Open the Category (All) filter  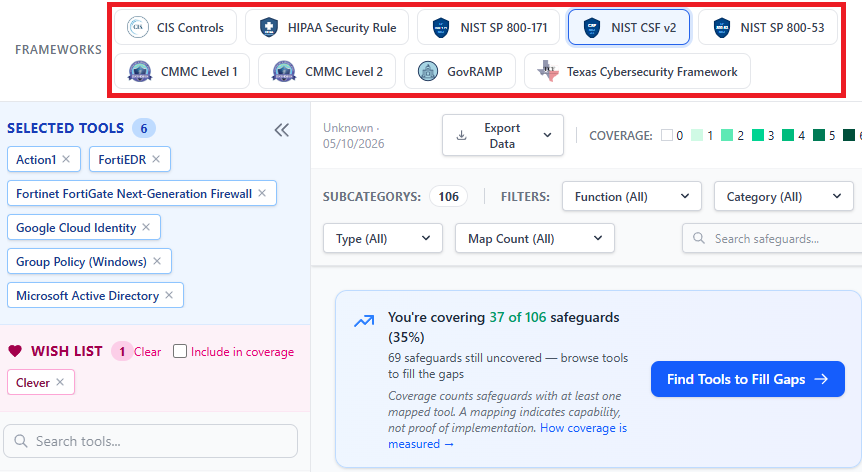(783, 196)
